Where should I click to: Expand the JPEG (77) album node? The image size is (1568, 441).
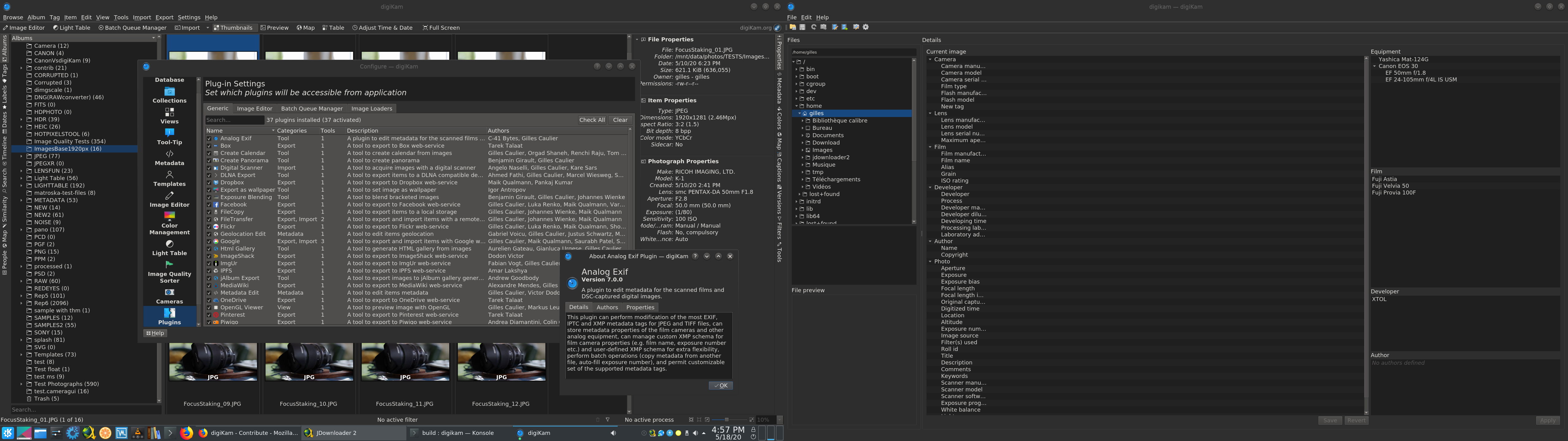click(x=21, y=156)
